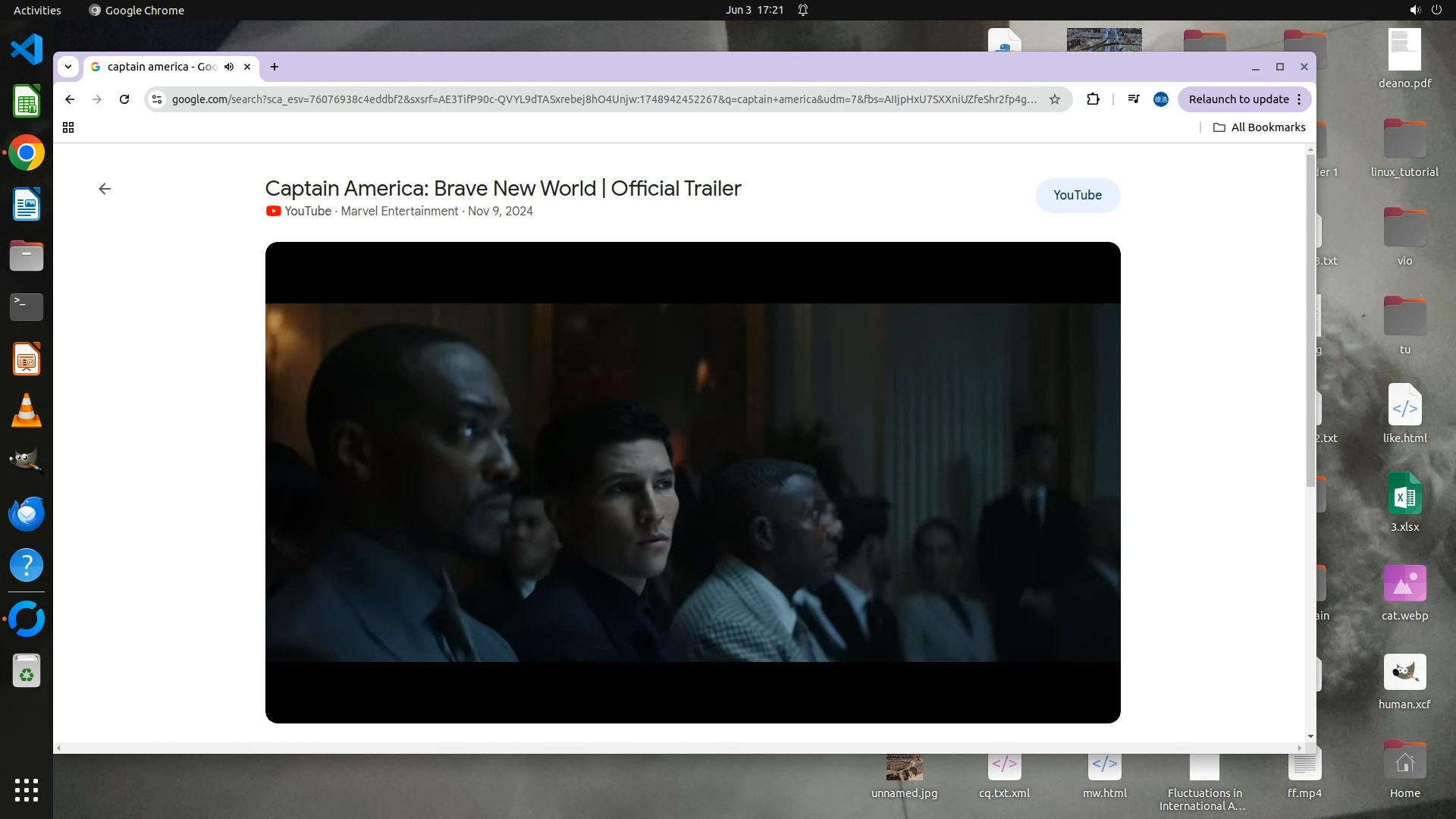Toggle the notifications bell in the top bar

pyautogui.click(x=803, y=10)
